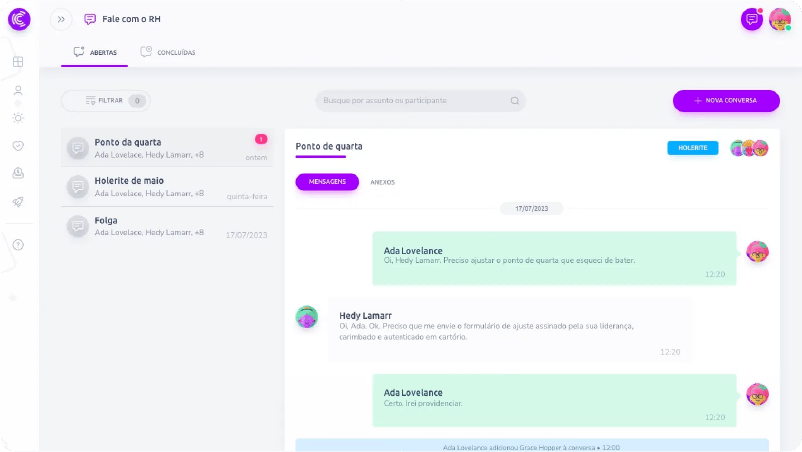Viewport: 802px width, 452px height.
Task: Click the 17/07/2023 date on Folga row
Action: point(247,235)
